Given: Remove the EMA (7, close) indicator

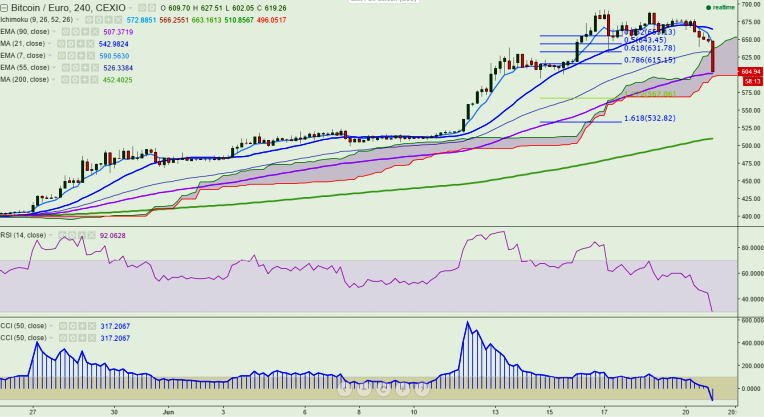Looking at the screenshot, I should (x=91, y=56).
